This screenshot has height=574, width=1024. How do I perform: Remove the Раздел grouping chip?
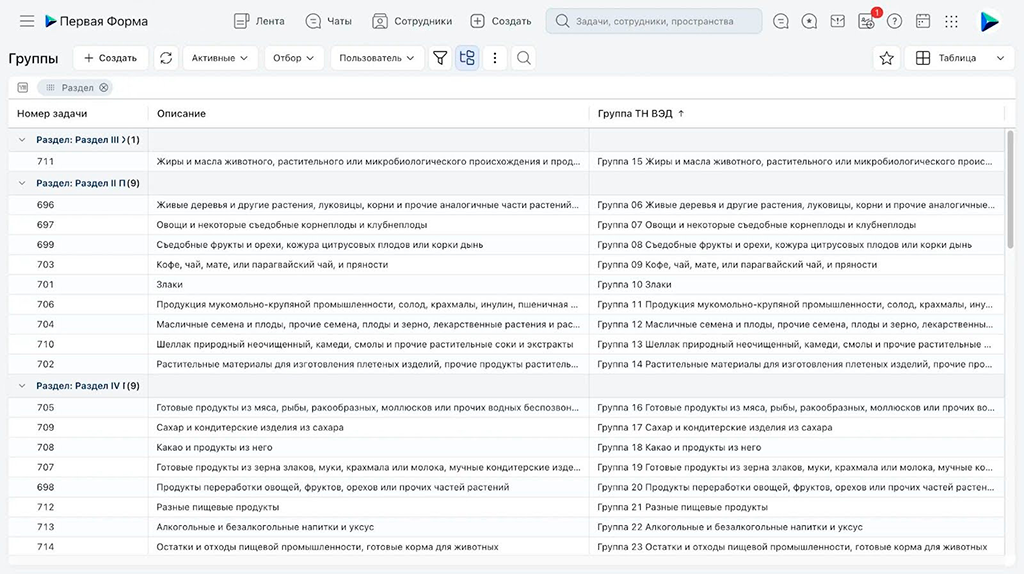[x=104, y=88]
